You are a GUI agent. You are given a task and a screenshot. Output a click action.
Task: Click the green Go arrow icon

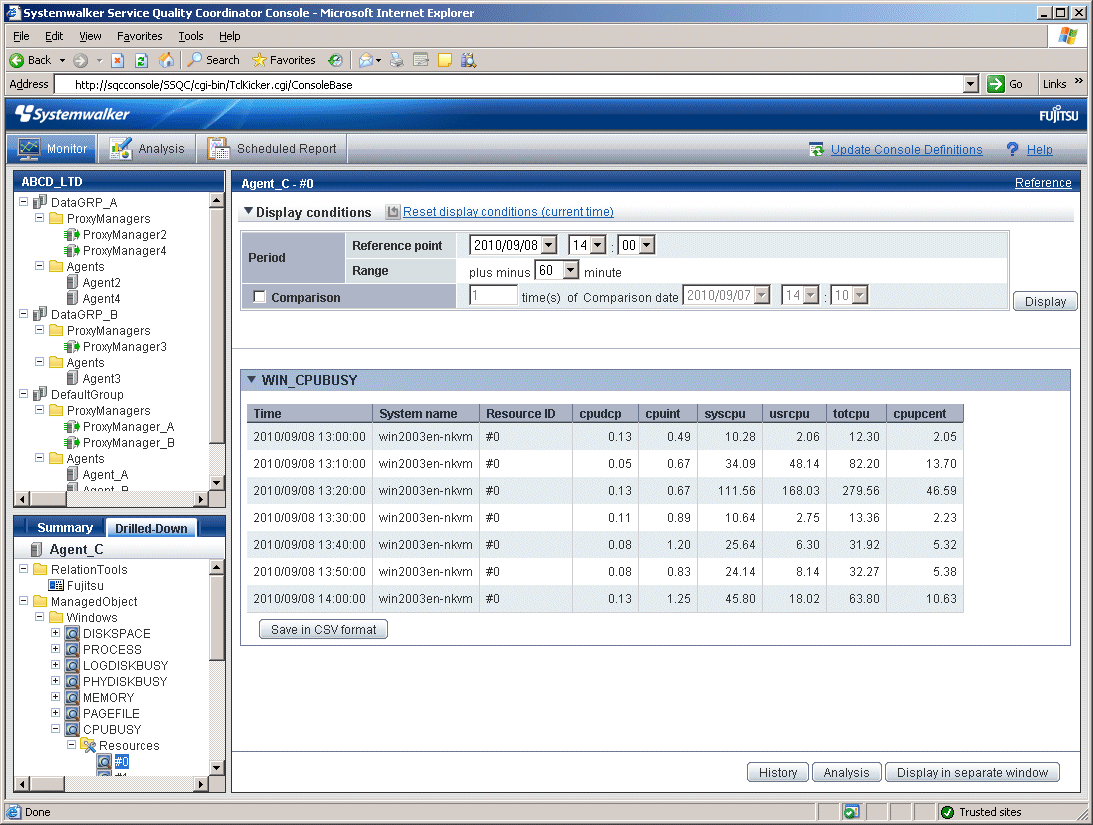(995, 84)
